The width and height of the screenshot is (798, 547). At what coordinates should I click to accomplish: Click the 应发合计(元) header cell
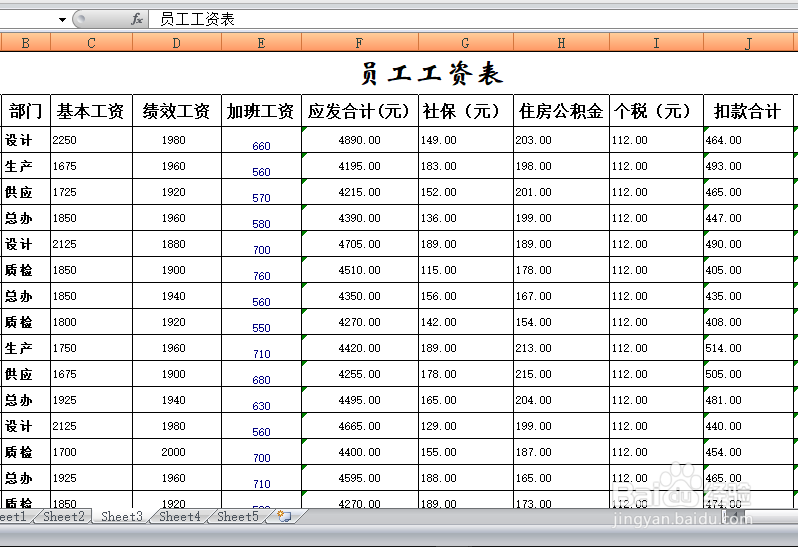(359, 110)
